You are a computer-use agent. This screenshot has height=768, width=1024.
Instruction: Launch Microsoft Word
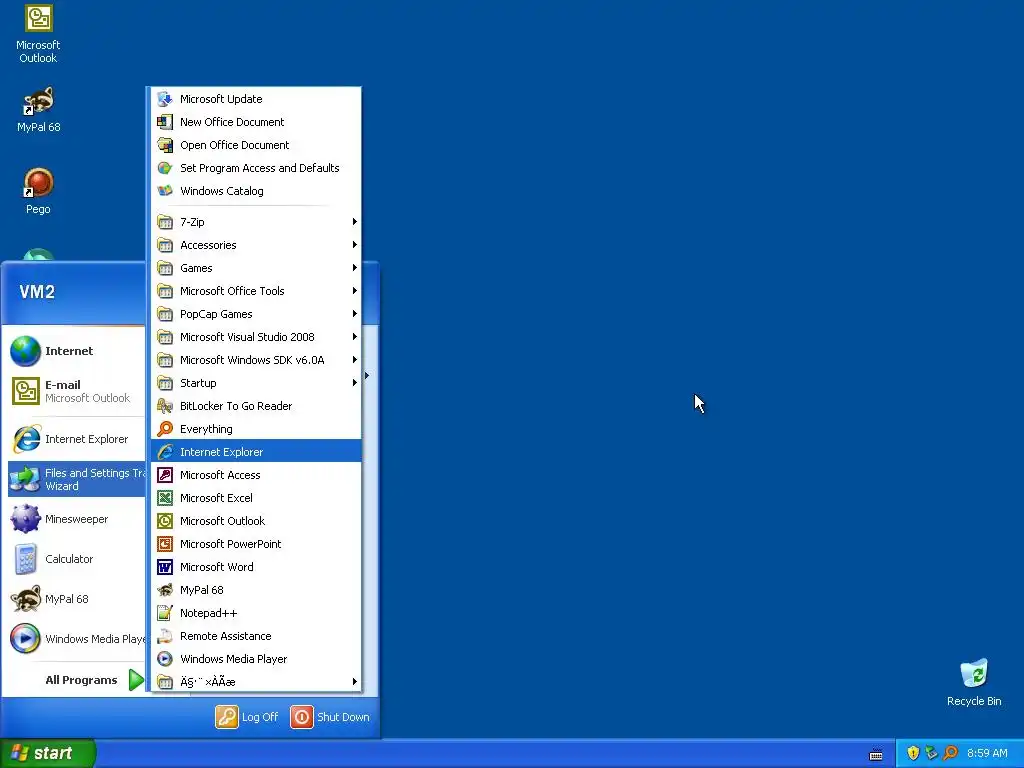click(256, 567)
